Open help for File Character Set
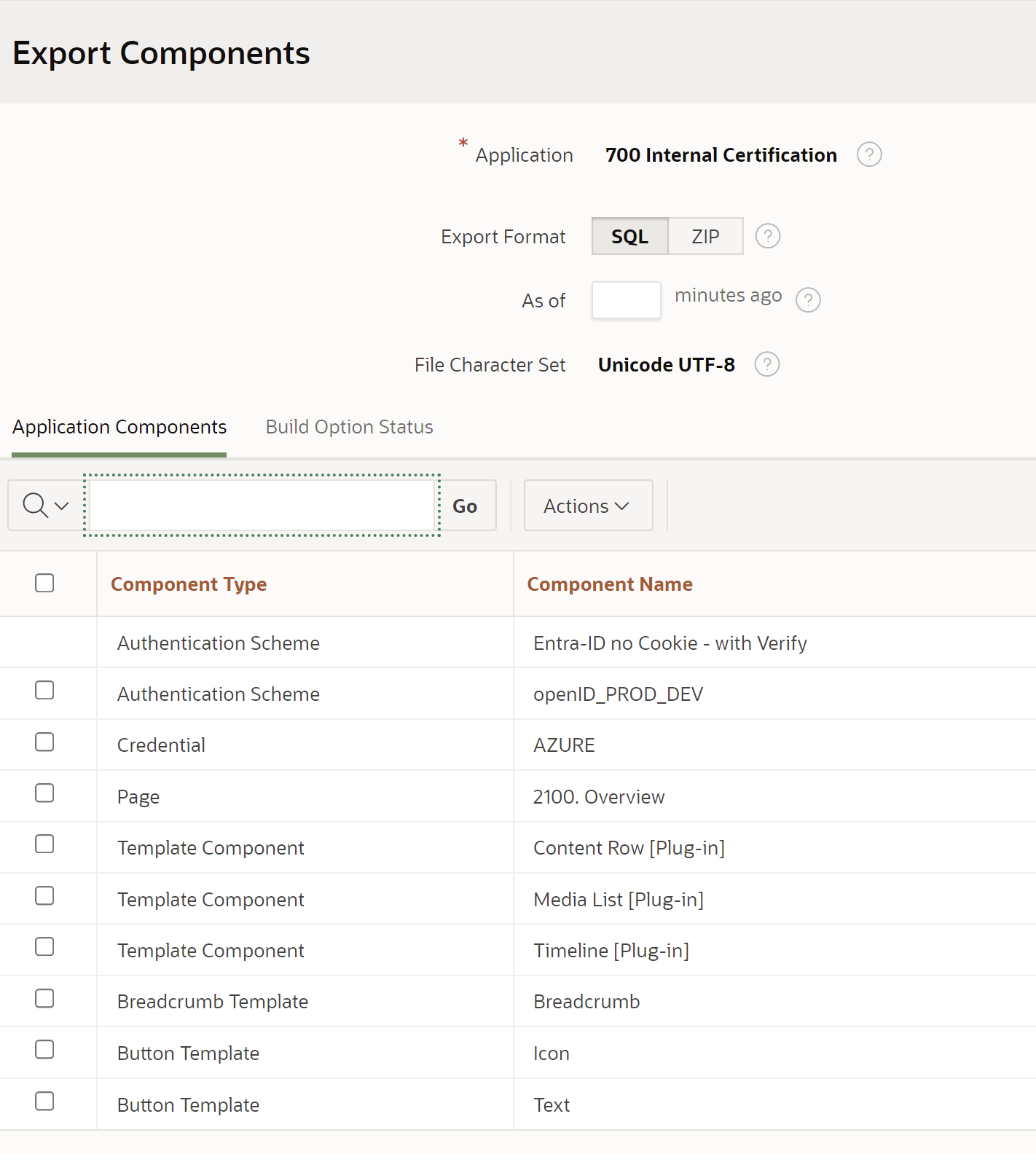The image size is (1036, 1154). point(767,364)
